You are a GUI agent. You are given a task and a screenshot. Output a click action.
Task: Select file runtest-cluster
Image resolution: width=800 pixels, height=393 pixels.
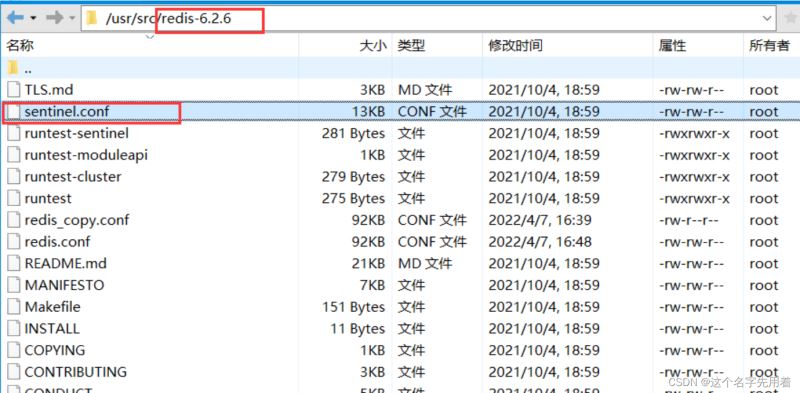pos(73,177)
